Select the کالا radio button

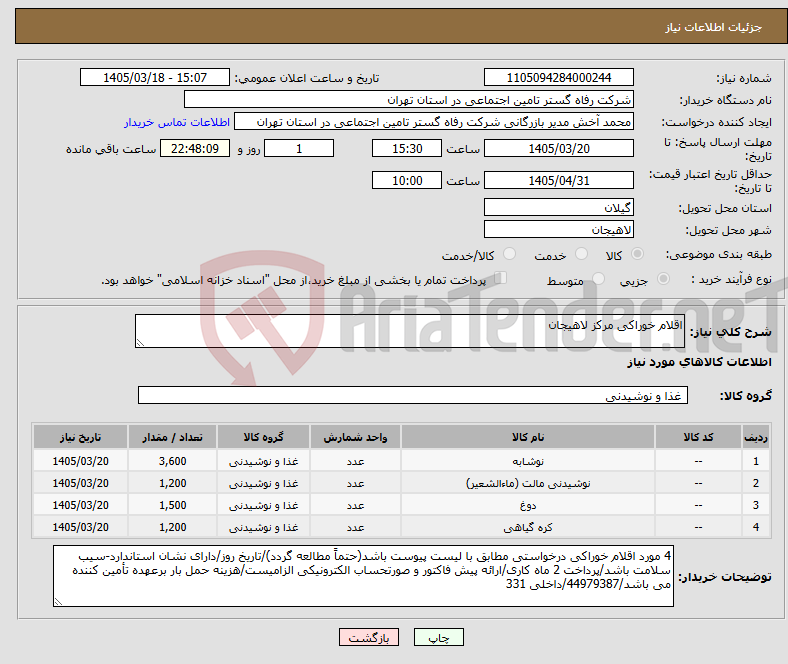pyautogui.click(x=637, y=254)
